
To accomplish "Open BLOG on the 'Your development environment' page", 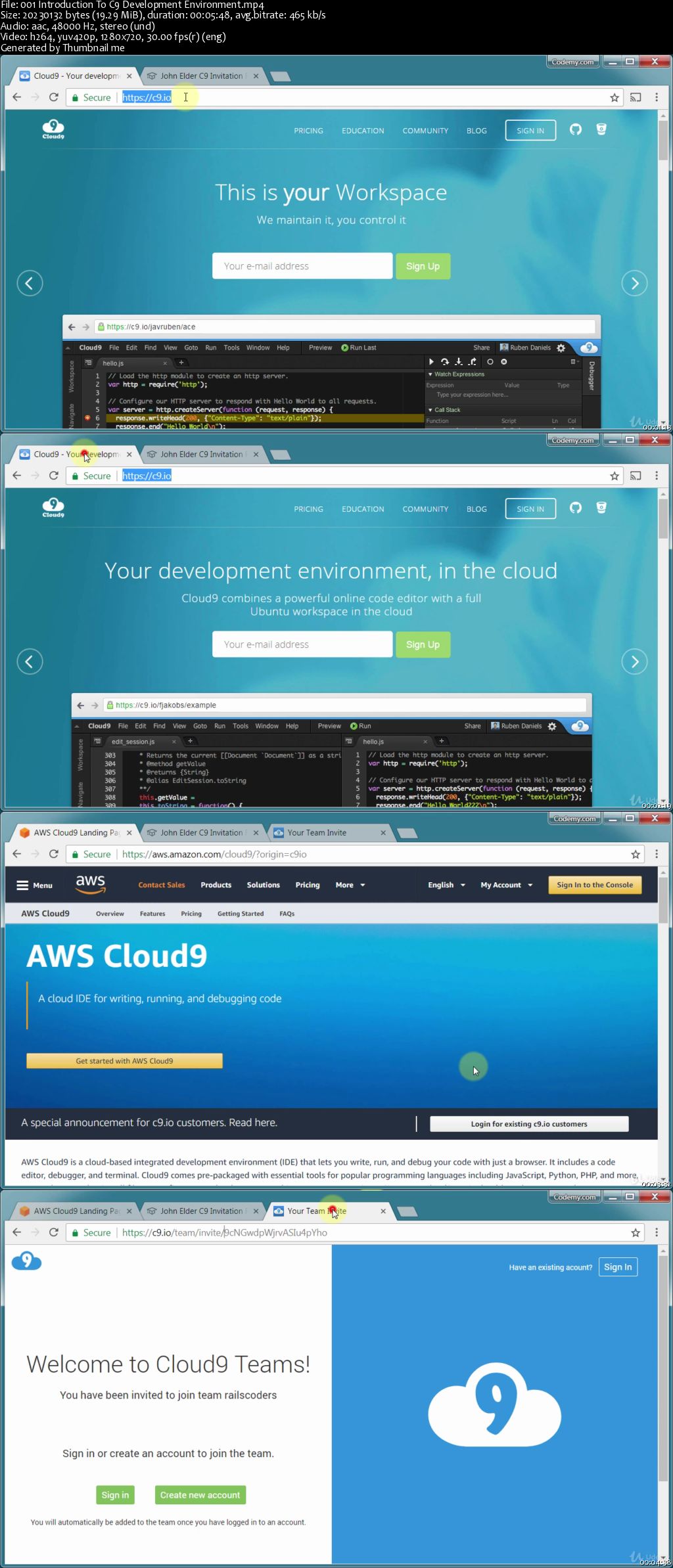I will 476,509.
